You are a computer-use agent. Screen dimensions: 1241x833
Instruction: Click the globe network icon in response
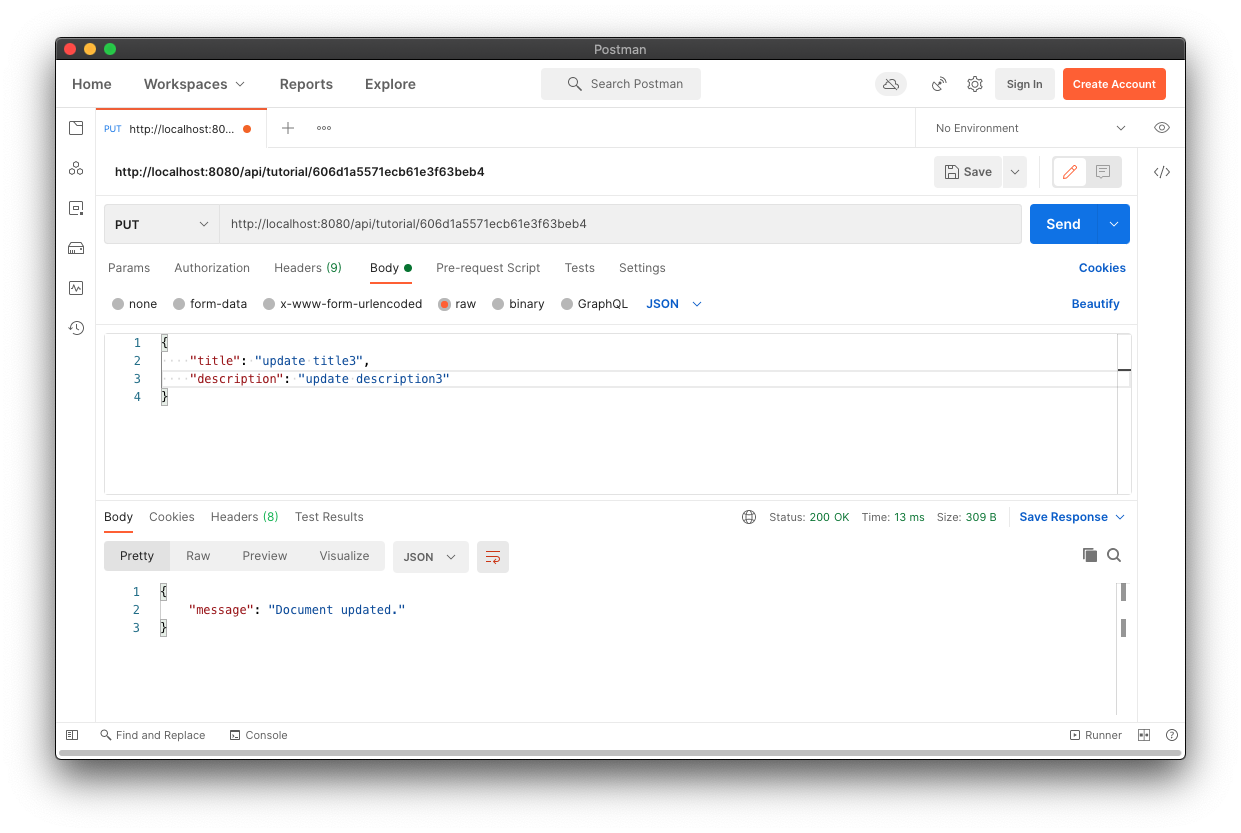749,517
